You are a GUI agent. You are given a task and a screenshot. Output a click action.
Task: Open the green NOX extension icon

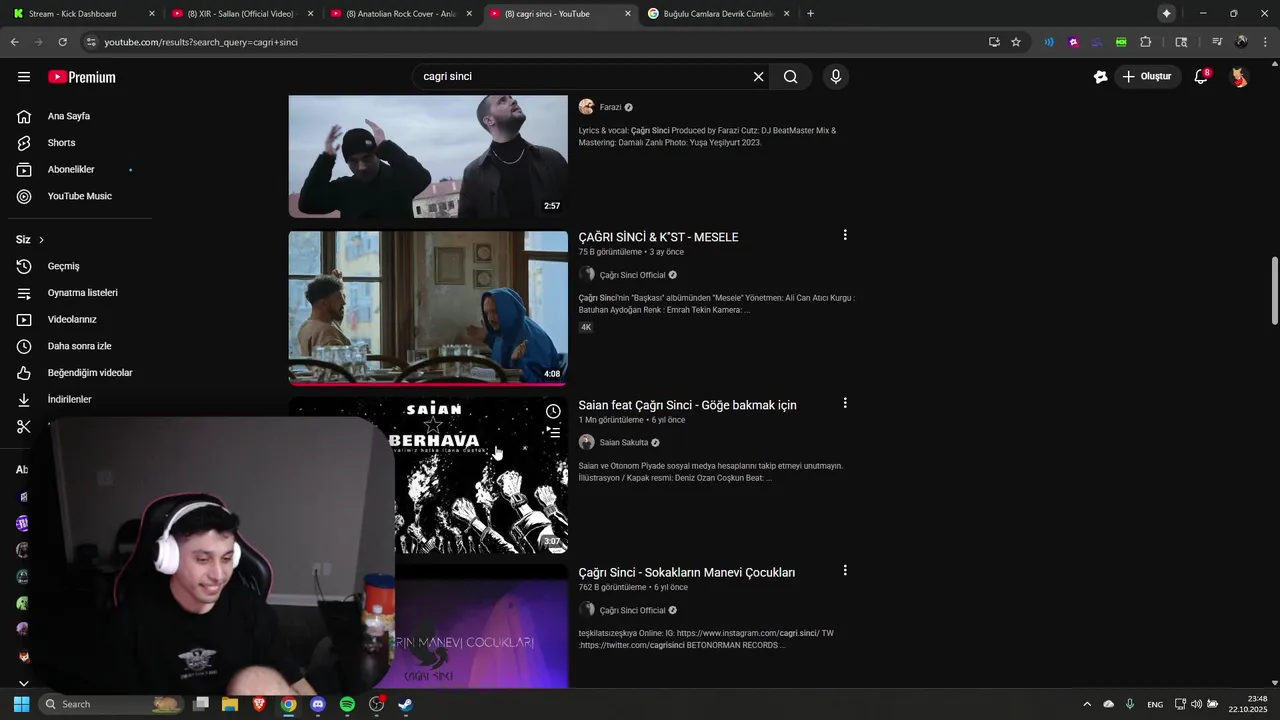tap(1121, 42)
